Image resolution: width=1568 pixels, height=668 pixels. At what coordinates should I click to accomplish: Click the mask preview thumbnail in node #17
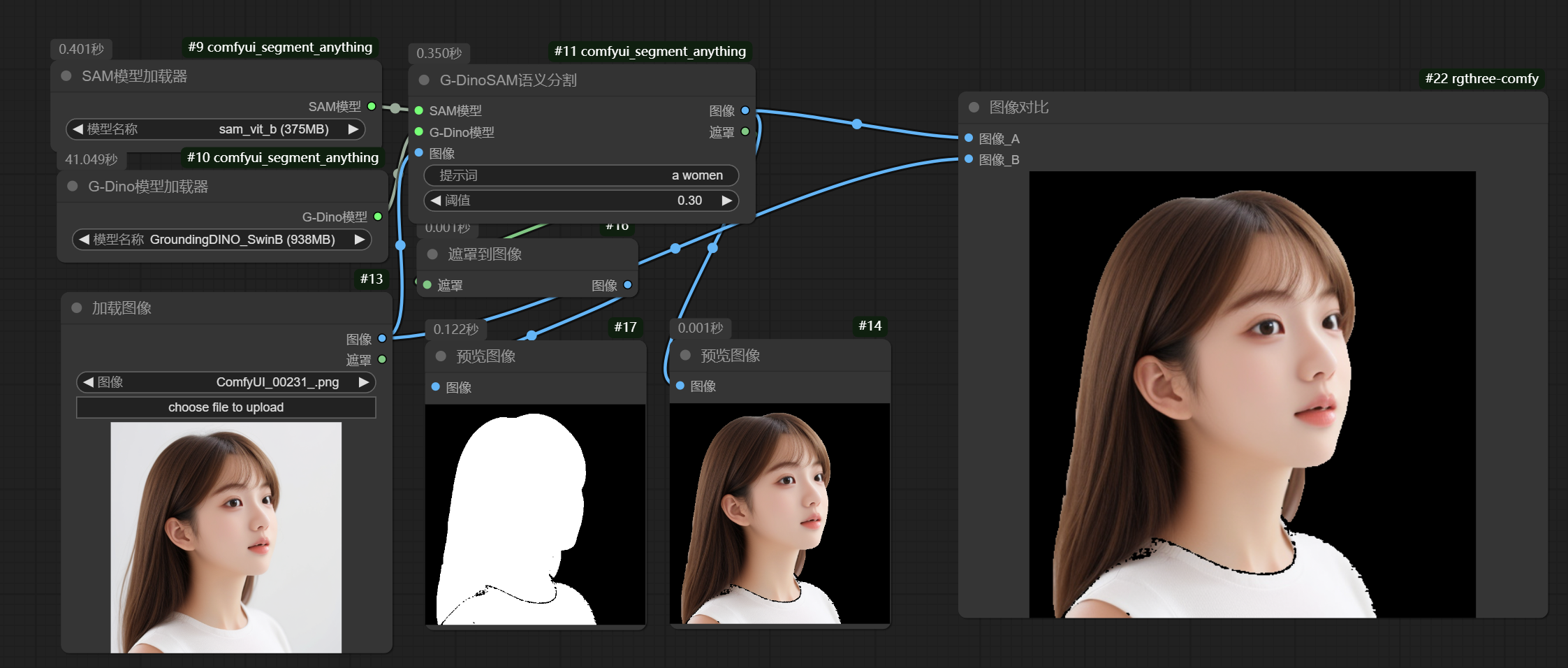pos(536,514)
